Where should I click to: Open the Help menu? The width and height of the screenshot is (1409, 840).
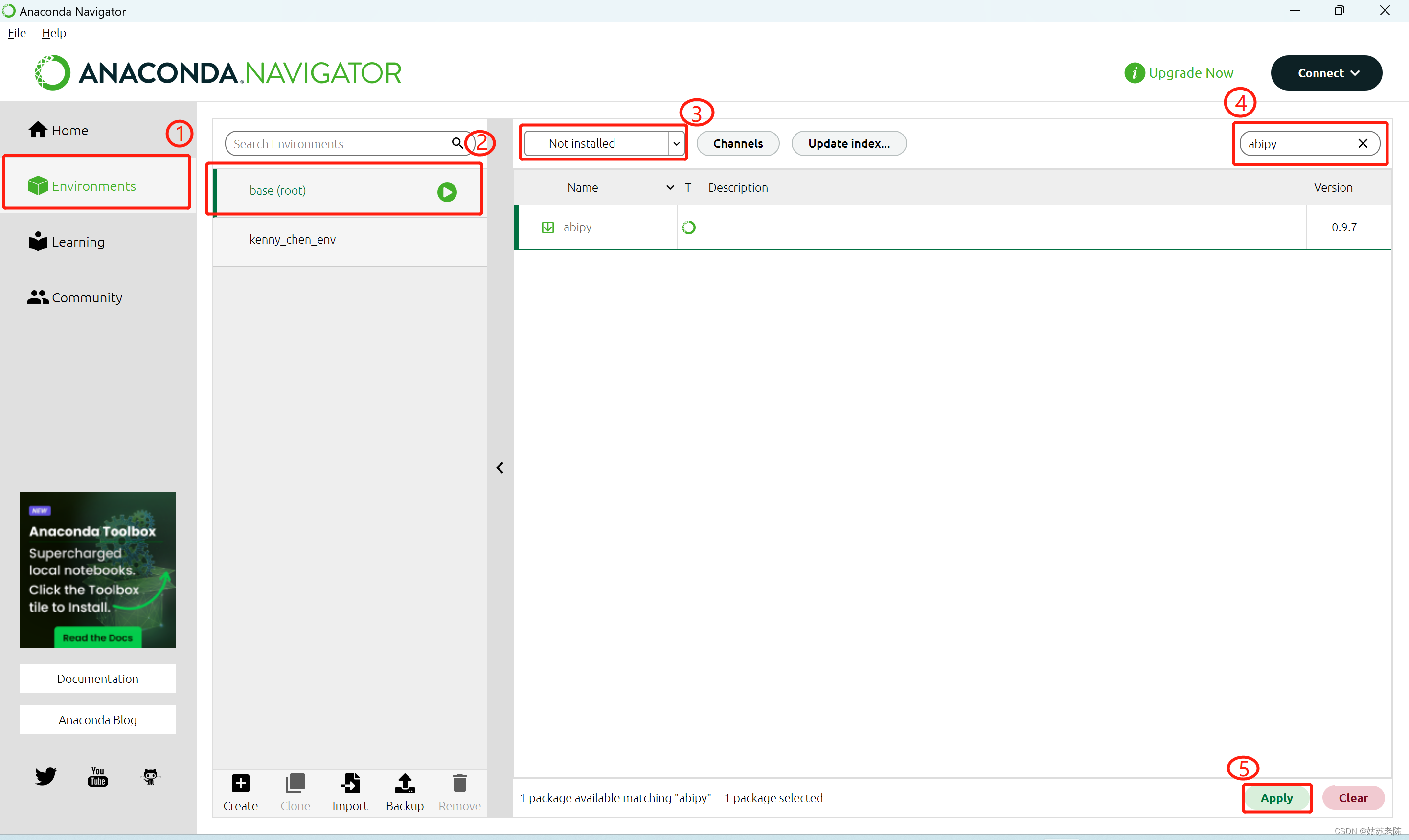pyautogui.click(x=54, y=33)
